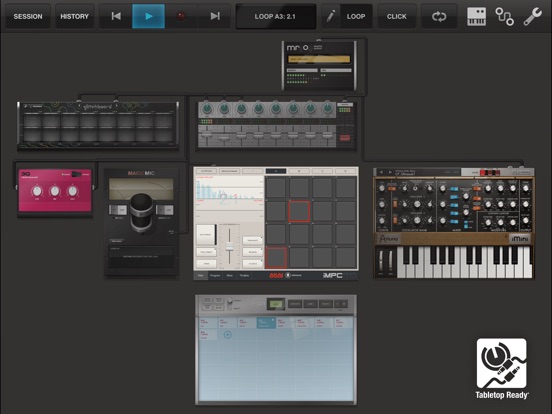This screenshot has width=552, height=414.
Task: Click the plus icon in the sequencer grid
Action: click(227, 334)
